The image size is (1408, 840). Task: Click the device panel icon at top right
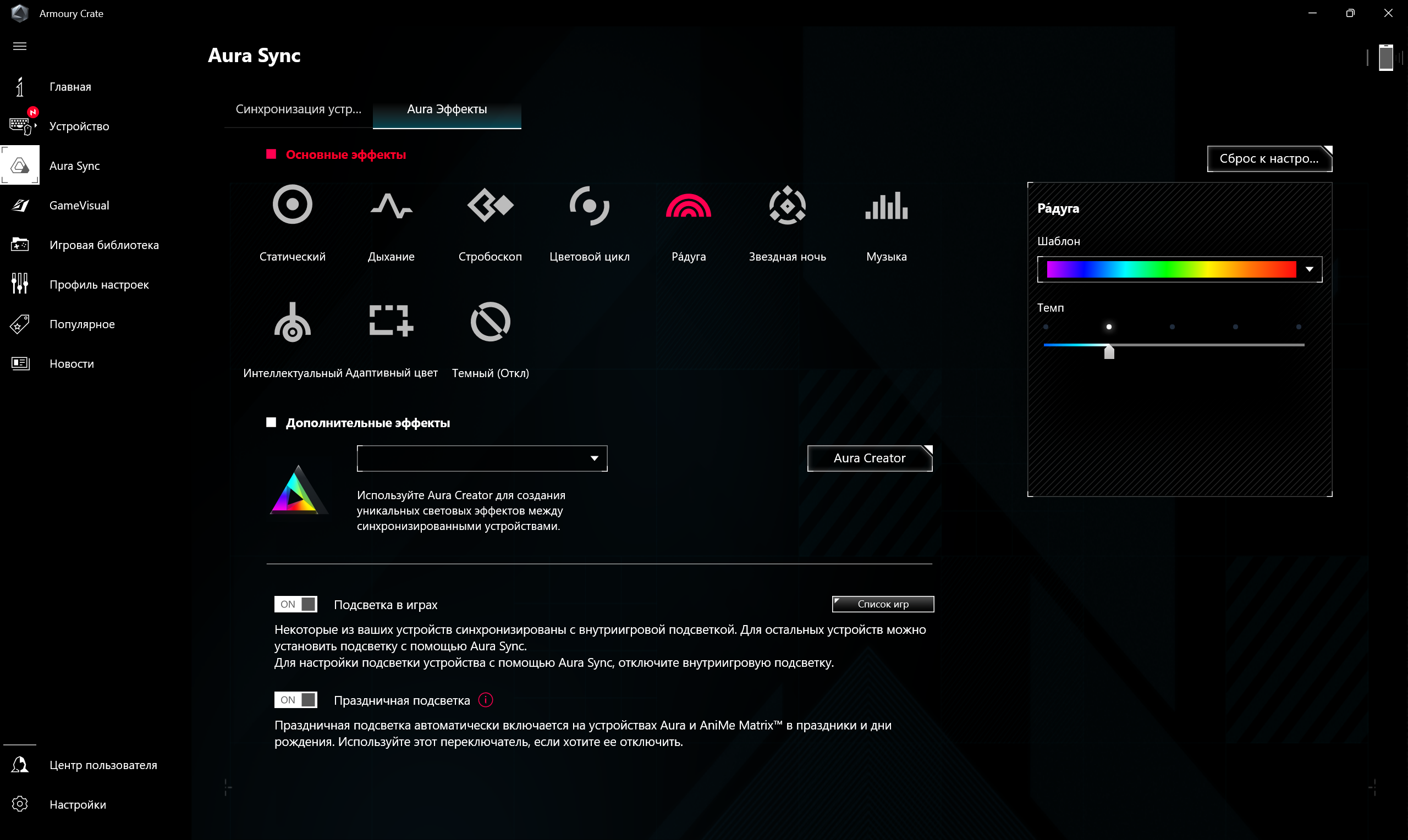(1385, 57)
